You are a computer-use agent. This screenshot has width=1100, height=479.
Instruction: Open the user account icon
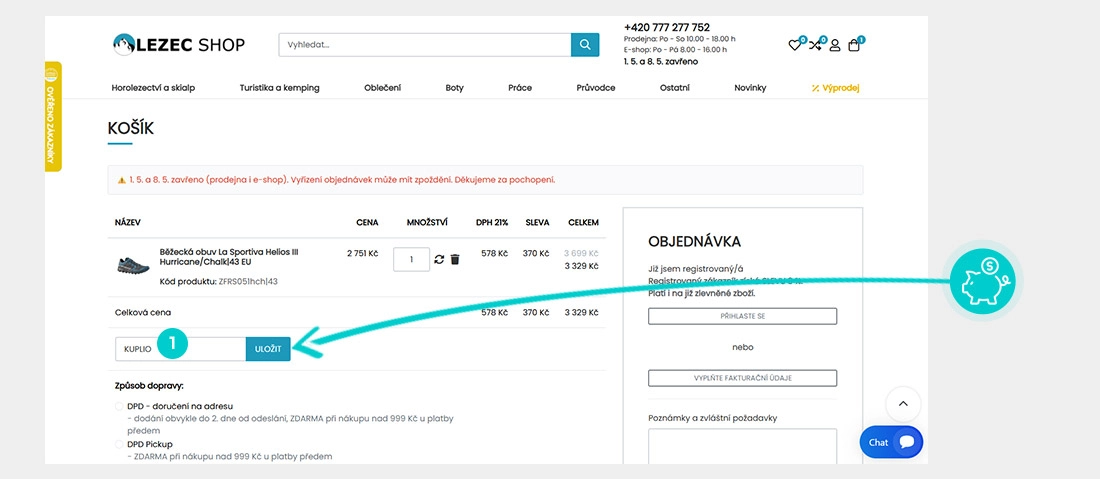coord(835,46)
